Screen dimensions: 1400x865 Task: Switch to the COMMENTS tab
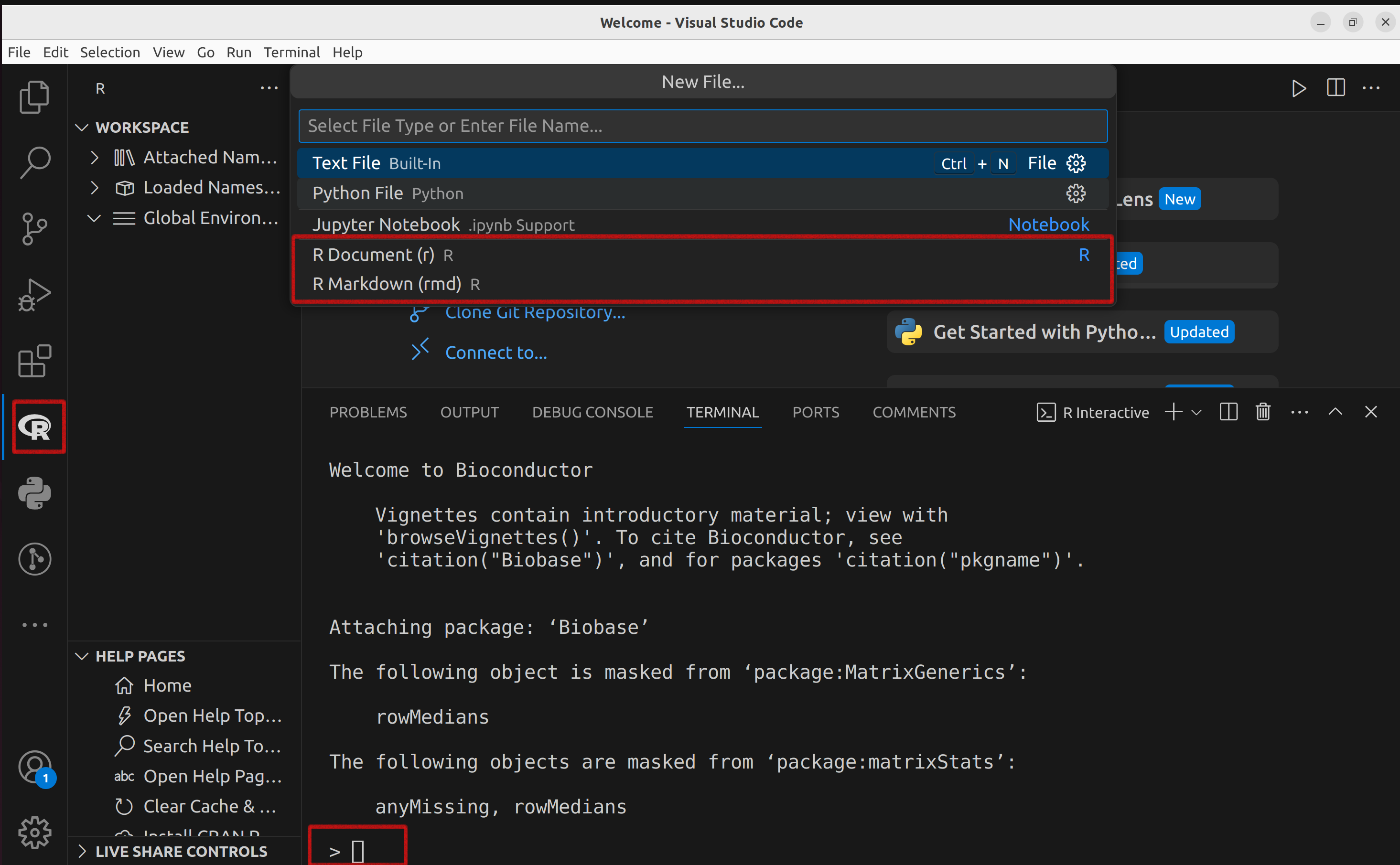tap(914, 412)
